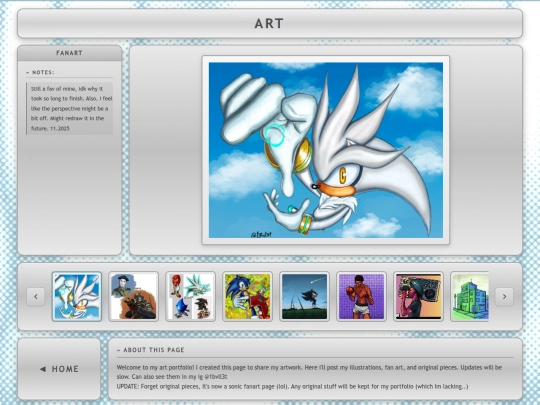The width and height of the screenshot is (540, 405).
Task: Click the 'Welcome to my art portfolio' text
Action: [309, 372]
